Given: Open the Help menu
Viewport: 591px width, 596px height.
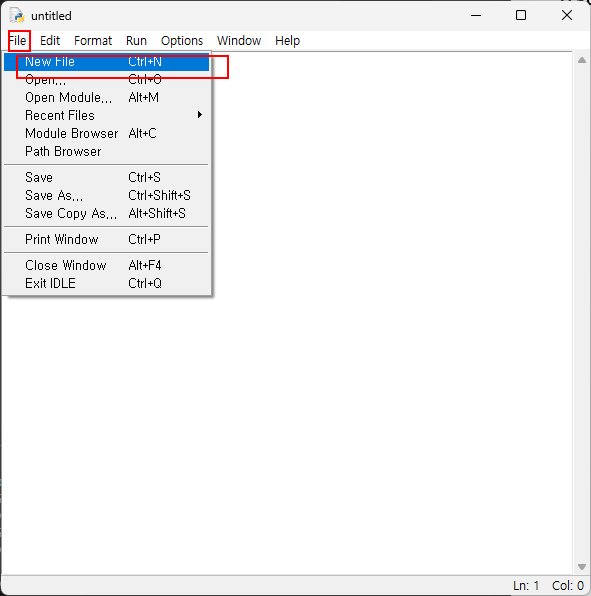Looking at the screenshot, I should pos(287,41).
